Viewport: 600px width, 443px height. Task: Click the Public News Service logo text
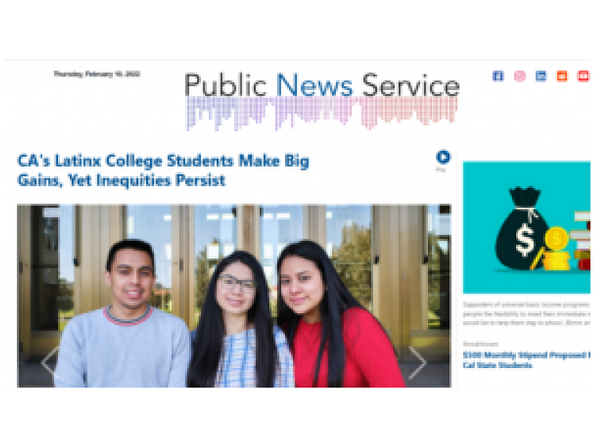(x=322, y=85)
